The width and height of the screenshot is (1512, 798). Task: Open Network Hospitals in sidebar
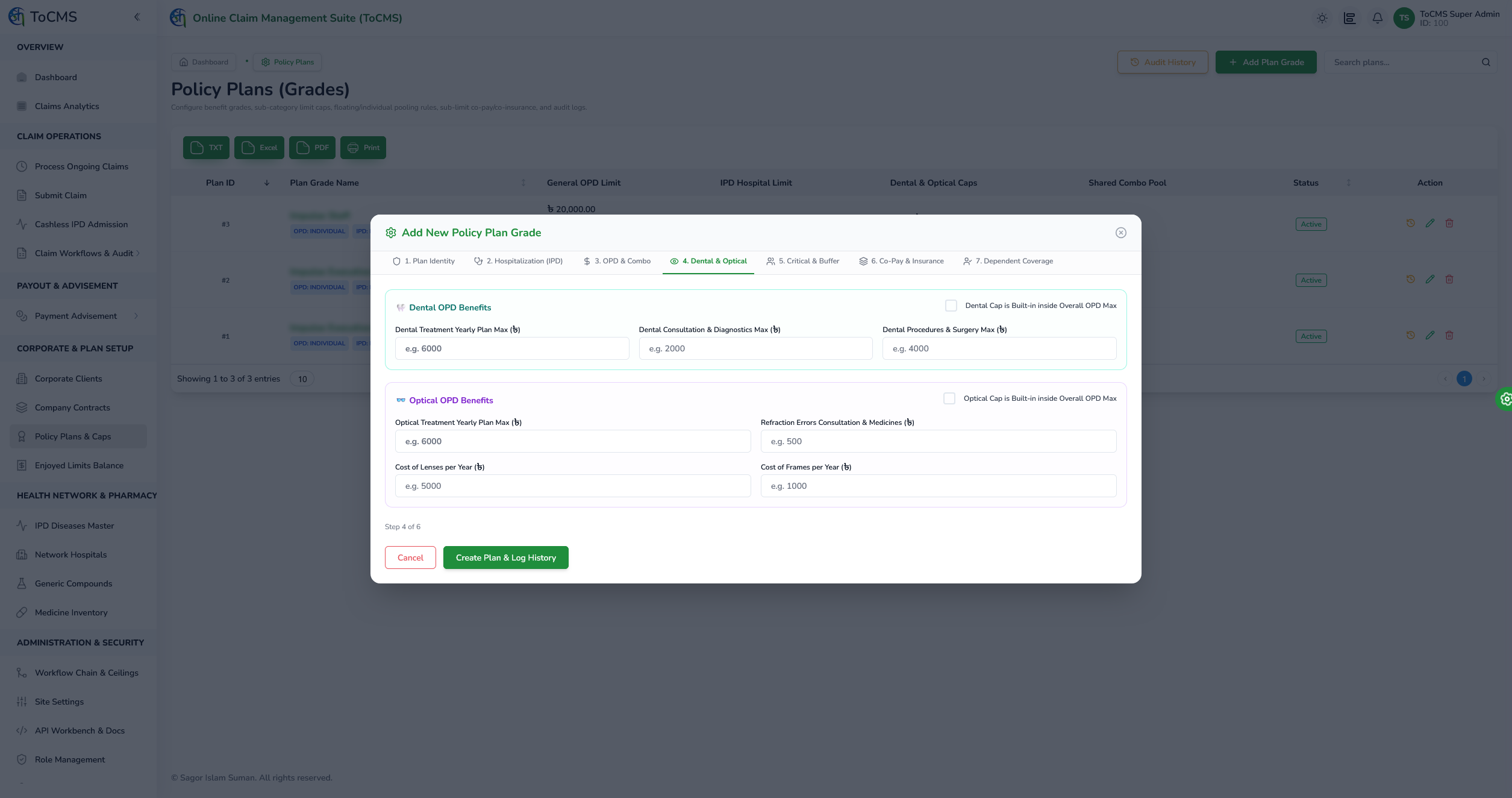point(78,555)
